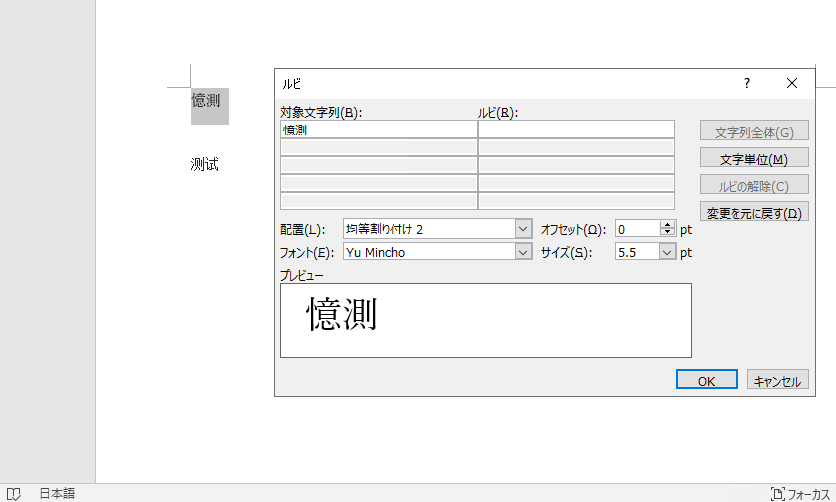836x502 pixels.
Task: Click the 対象文字列 field containing 憶測
Action: [x=378, y=129]
